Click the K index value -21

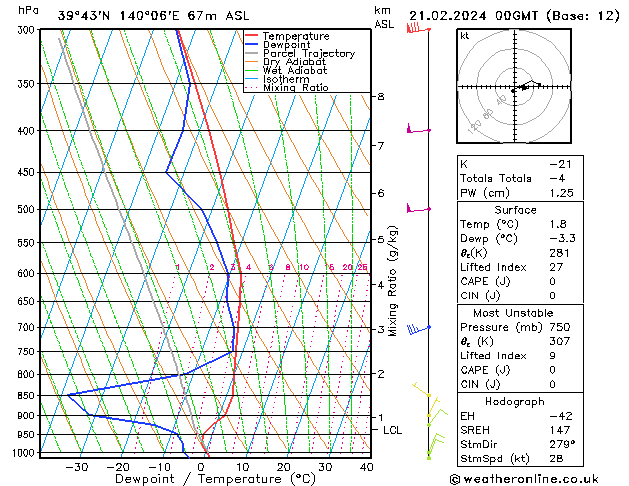(x=560, y=164)
